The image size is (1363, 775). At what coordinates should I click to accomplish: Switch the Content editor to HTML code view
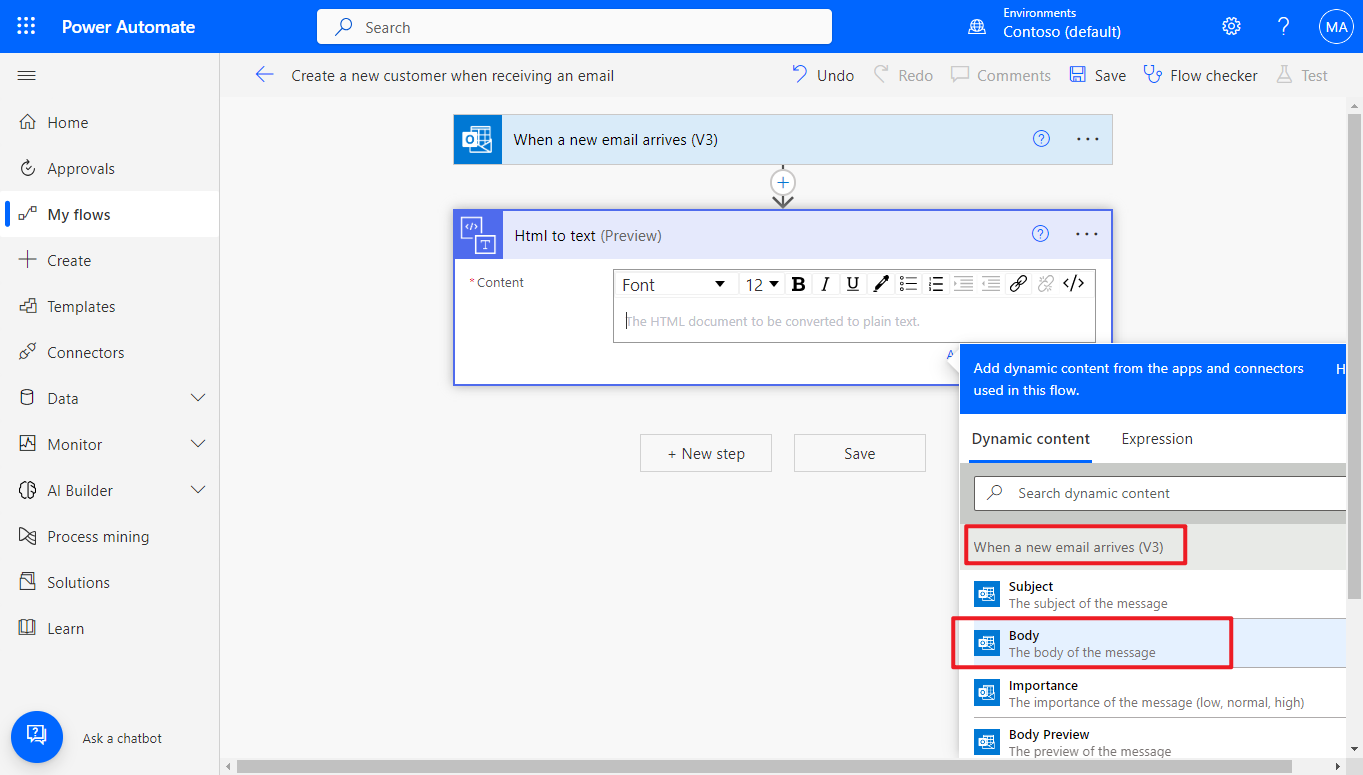pyautogui.click(x=1073, y=284)
